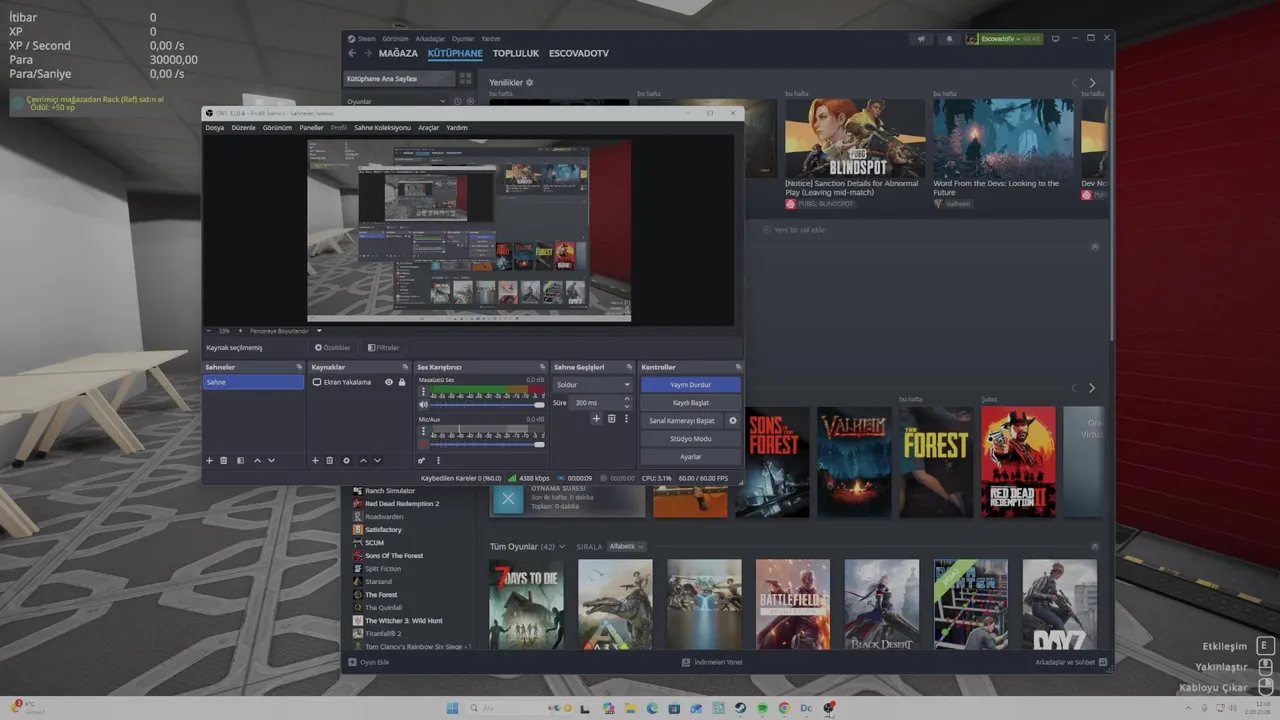Enable Stüdyo Modu

coord(691,439)
